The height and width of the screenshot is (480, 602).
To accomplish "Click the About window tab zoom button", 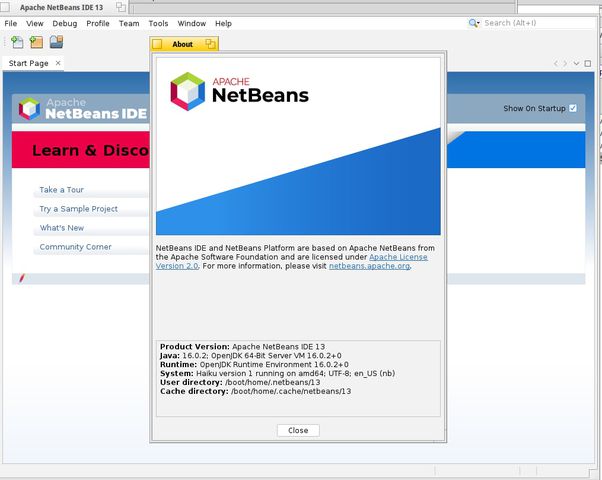I will [x=210, y=44].
